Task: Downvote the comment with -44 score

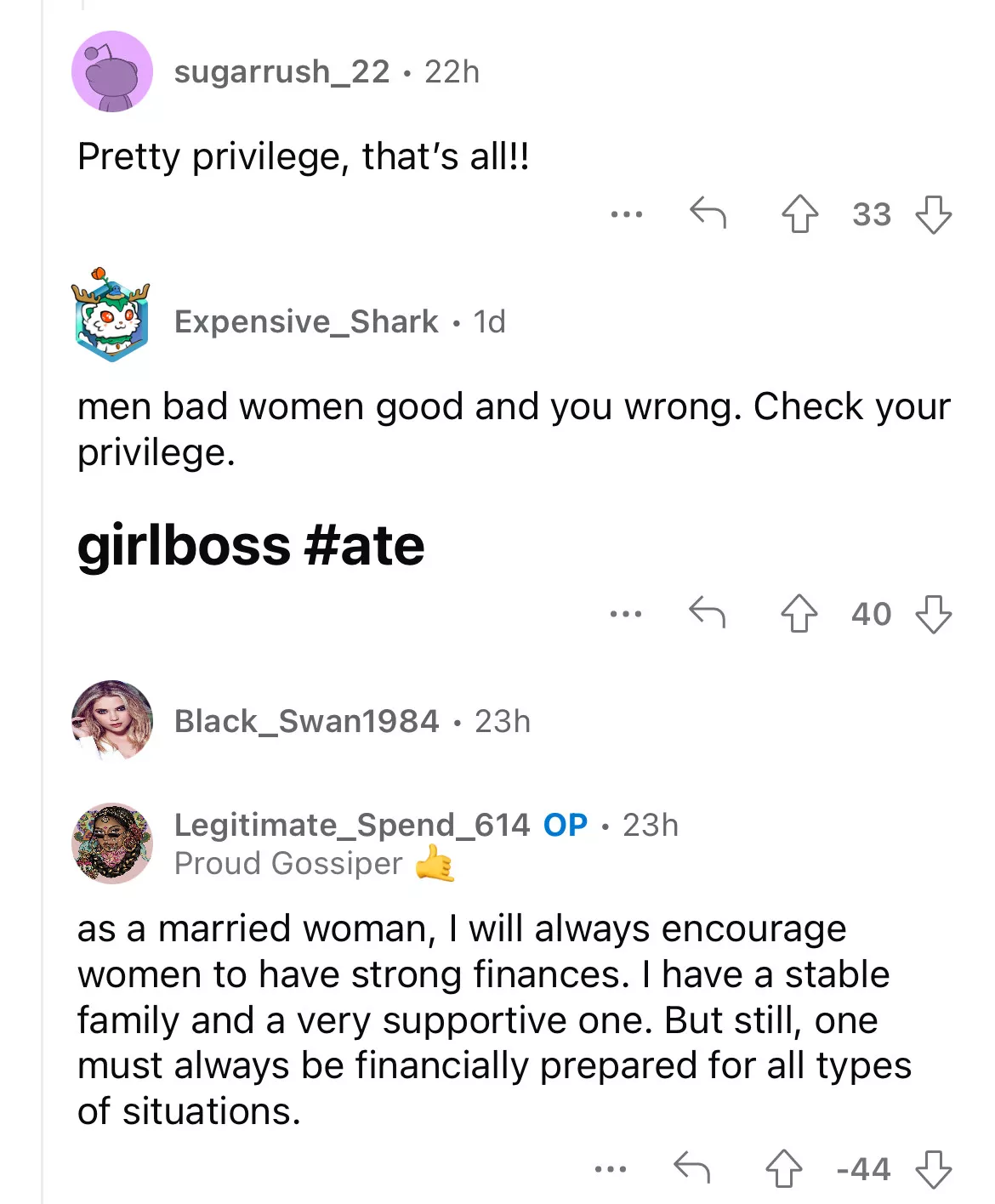Action: coord(933,1168)
